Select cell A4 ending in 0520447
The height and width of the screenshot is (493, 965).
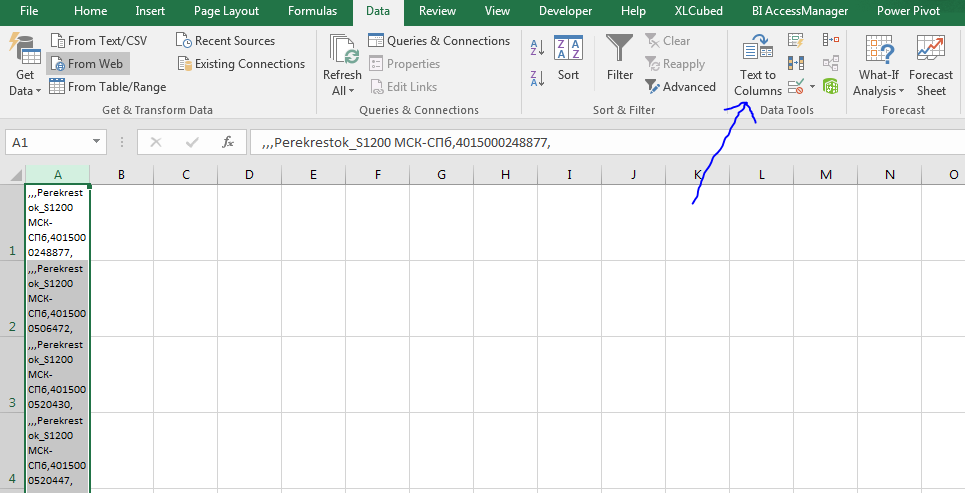point(58,451)
